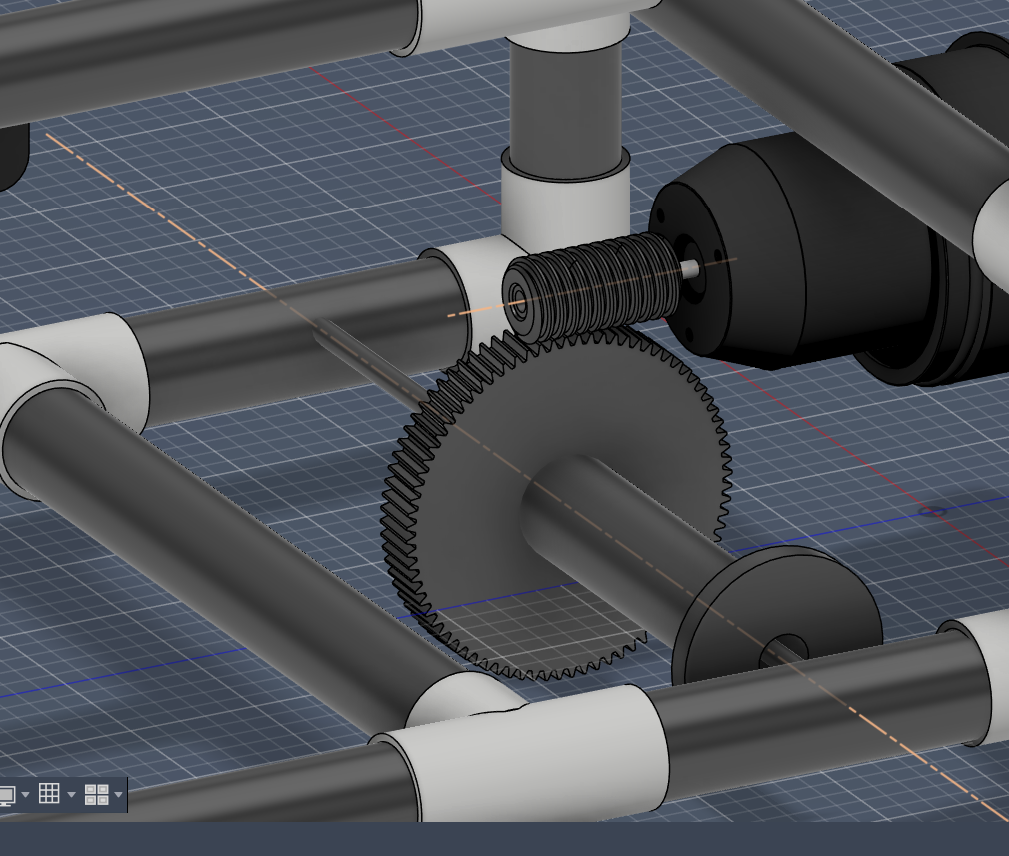This screenshot has height=856, width=1009.
Task: Select the threaded worm gear
Action: 600,285
